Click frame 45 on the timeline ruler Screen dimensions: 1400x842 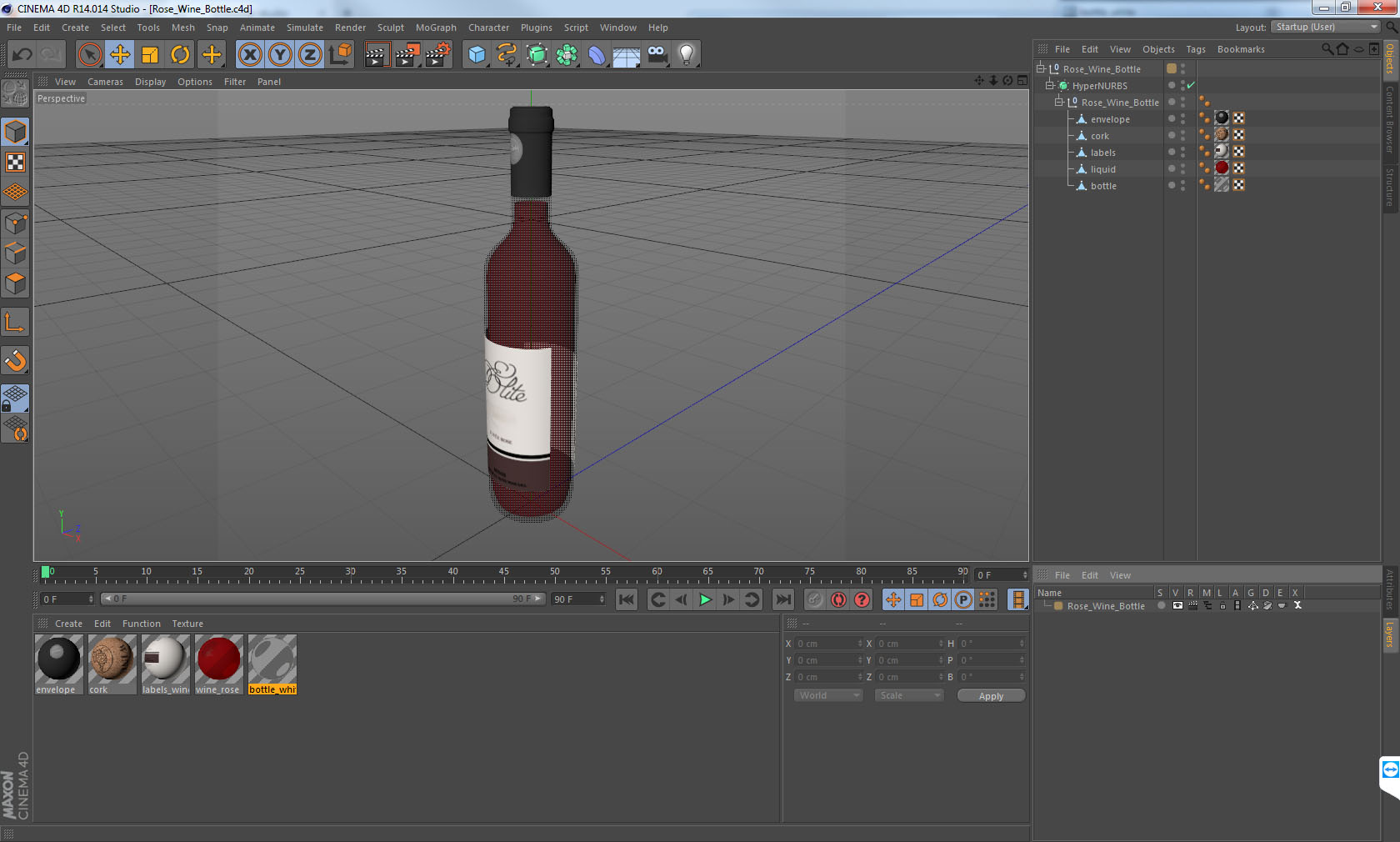(x=504, y=574)
